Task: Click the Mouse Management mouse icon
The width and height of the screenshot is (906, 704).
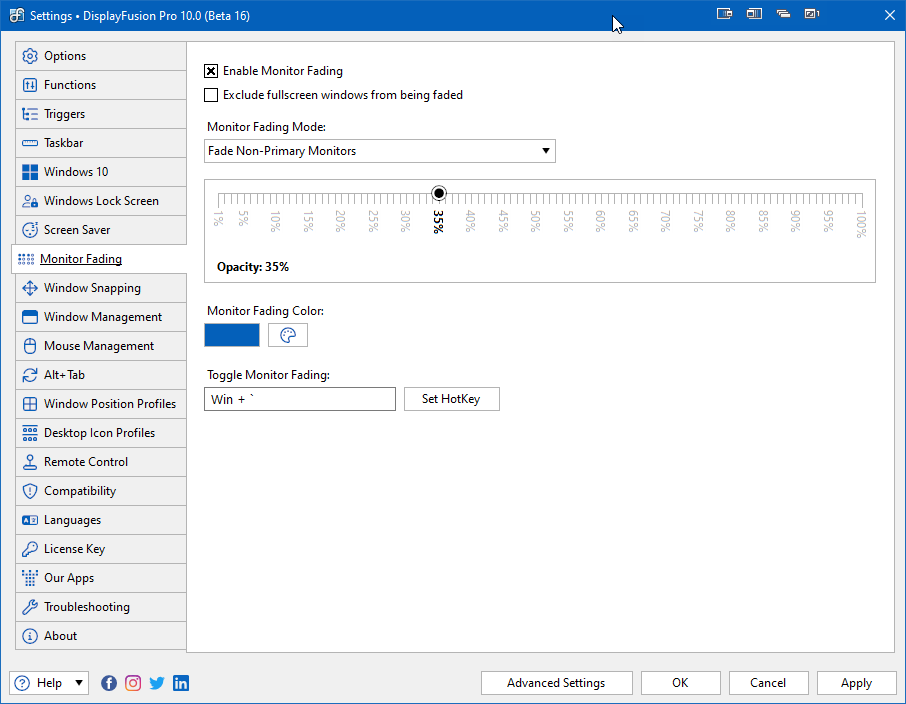Action: (30, 346)
